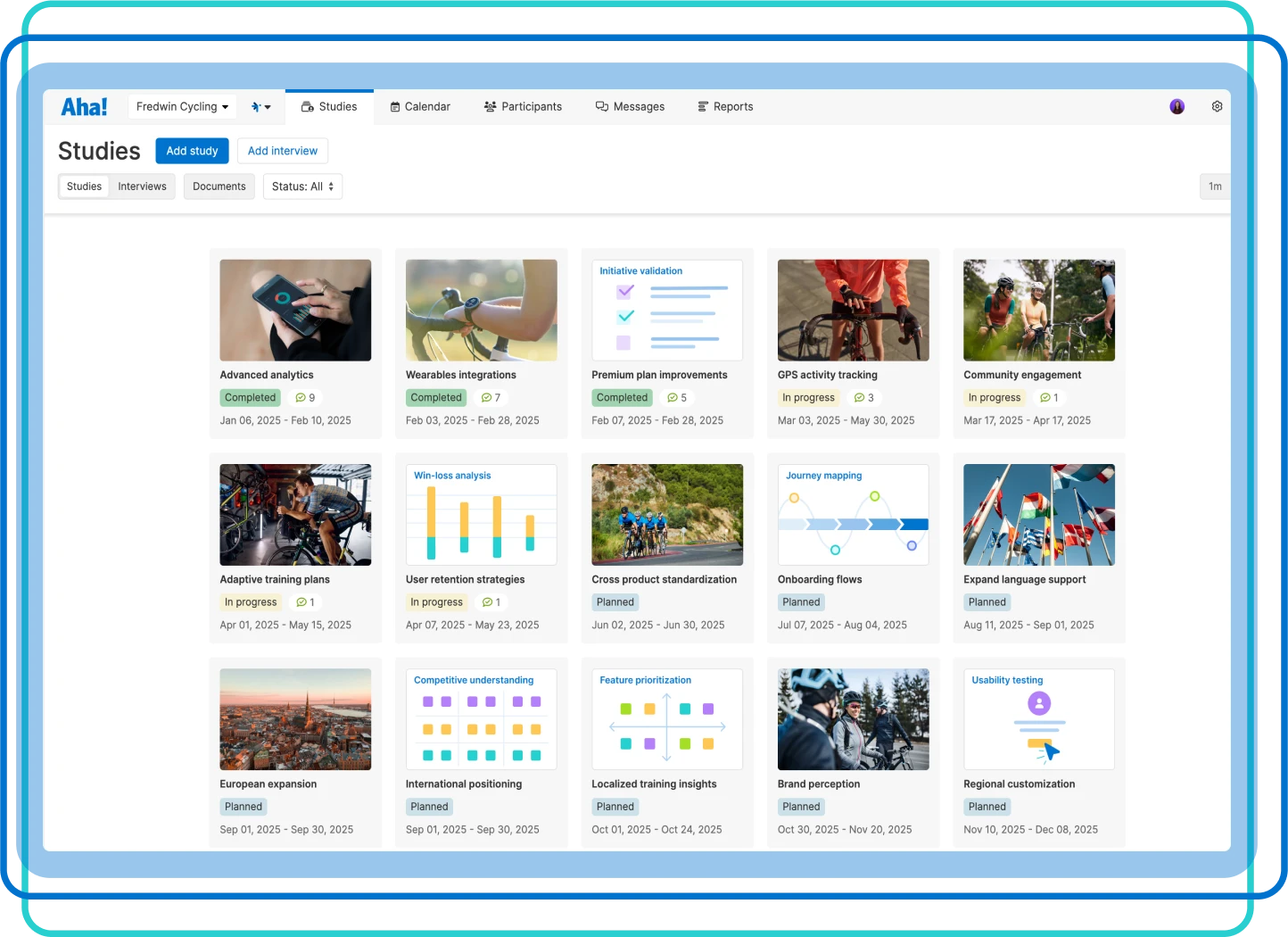
Task: Click the user avatar icon
Action: tap(1177, 106)
